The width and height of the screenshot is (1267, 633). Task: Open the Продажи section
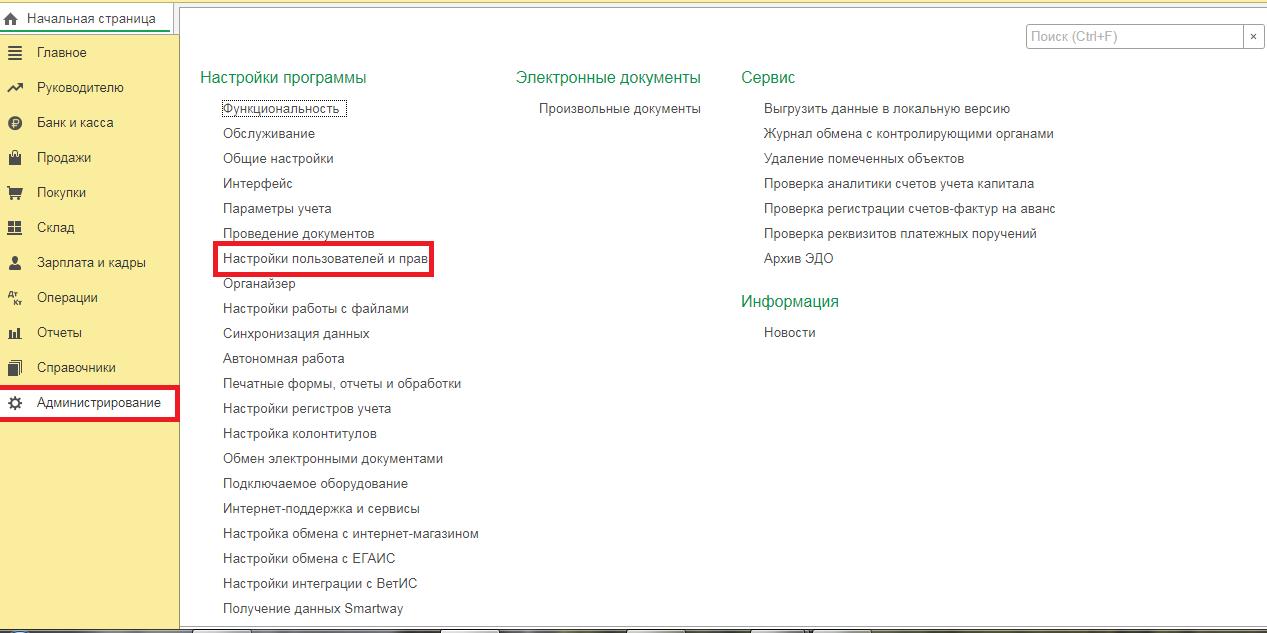pos(64,158)
